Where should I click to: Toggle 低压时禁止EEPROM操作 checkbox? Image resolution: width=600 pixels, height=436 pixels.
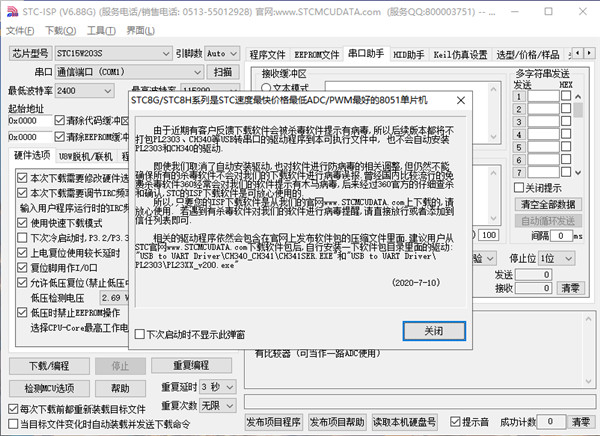pyautogui.click(x=22, y=312)
